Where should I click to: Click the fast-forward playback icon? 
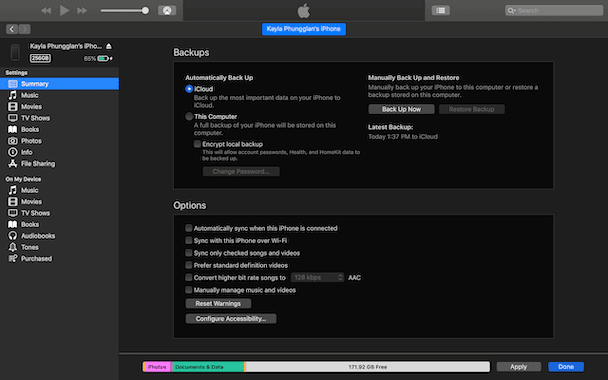click(82, 10)
